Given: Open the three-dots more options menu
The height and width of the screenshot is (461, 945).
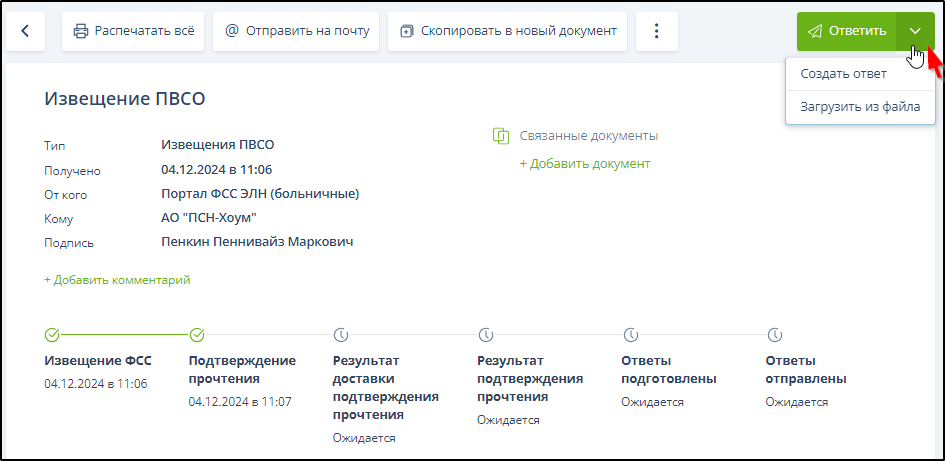Looking at the screenshot, I should tap(656, 31).
